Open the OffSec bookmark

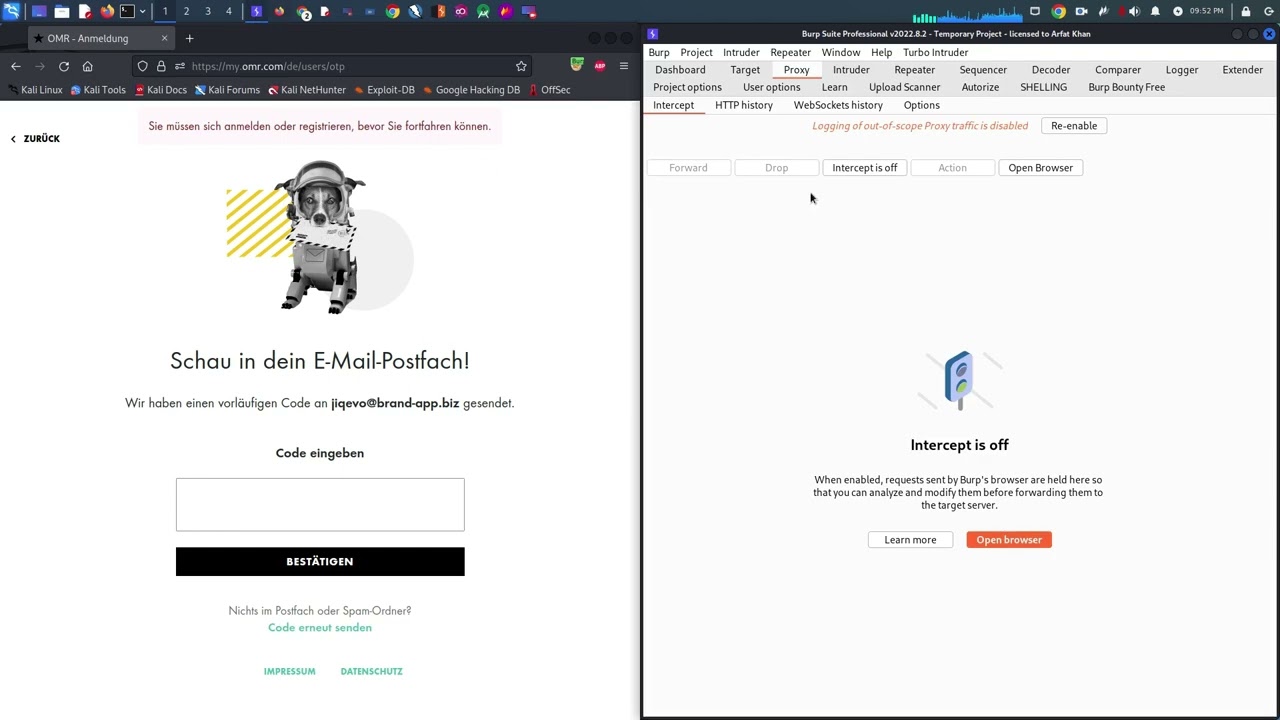549,90
